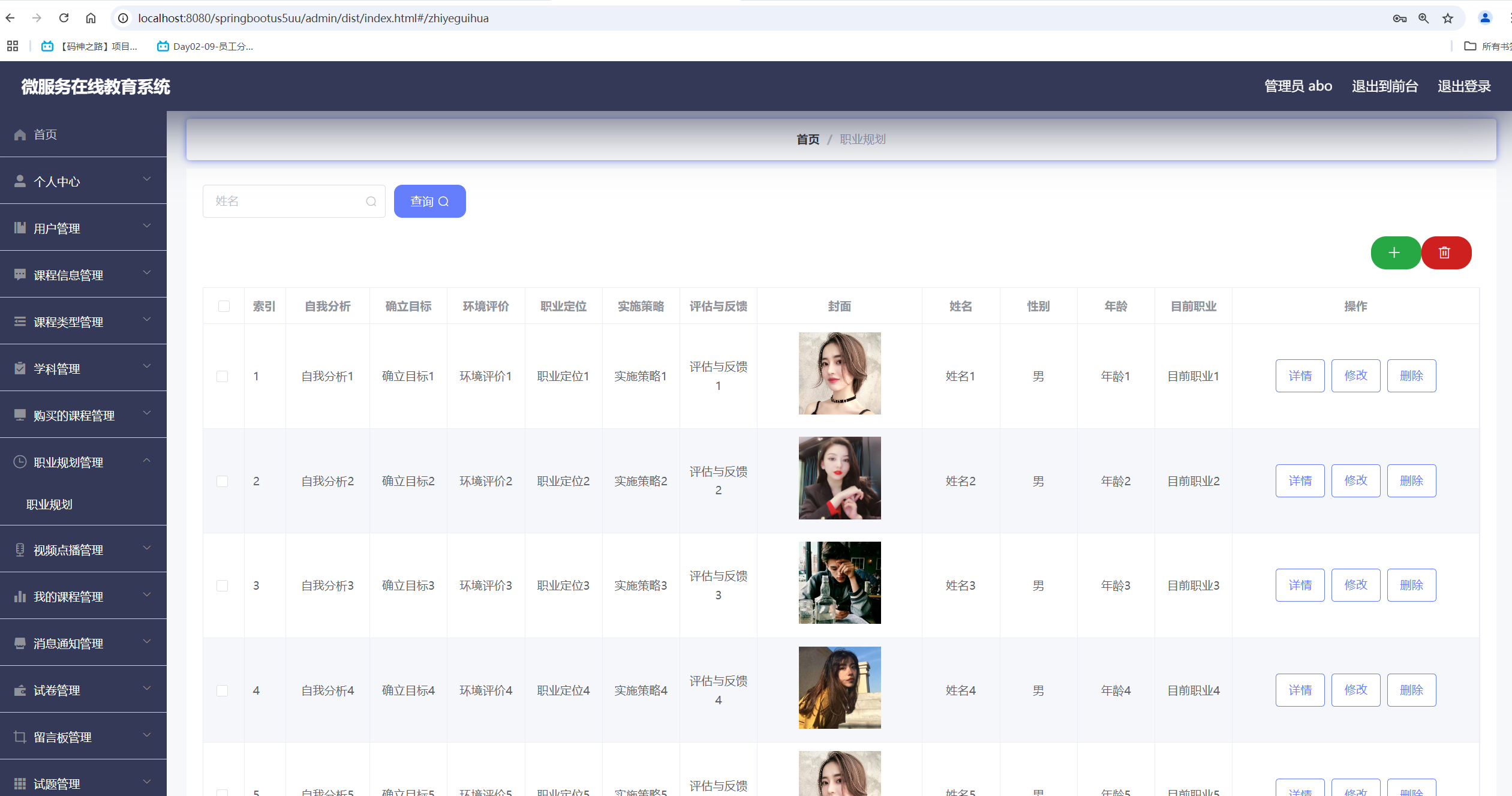Reload the page with browser refresh icon
Viewport: 1512px width, 796px height.
coord(64,18)
